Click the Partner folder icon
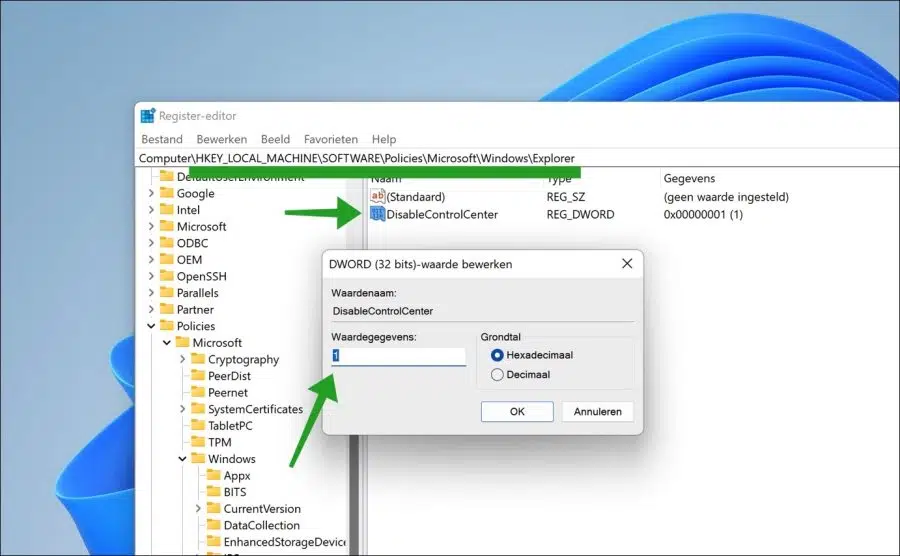Viewport: 900px width, 556px height. coord(166,309)
